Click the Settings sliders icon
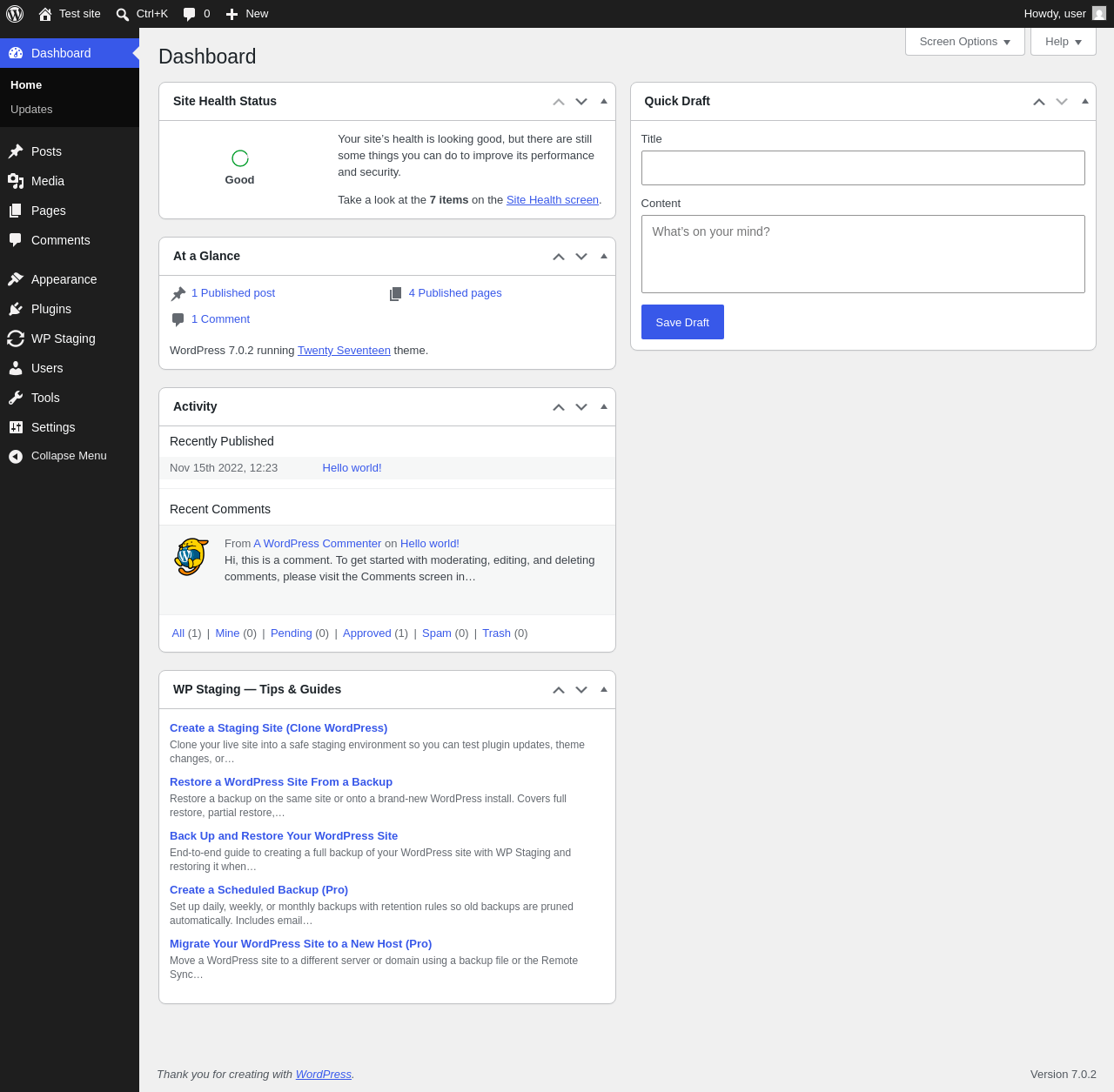Screen dimensions: 1114x1092 (x=16, y=427)
